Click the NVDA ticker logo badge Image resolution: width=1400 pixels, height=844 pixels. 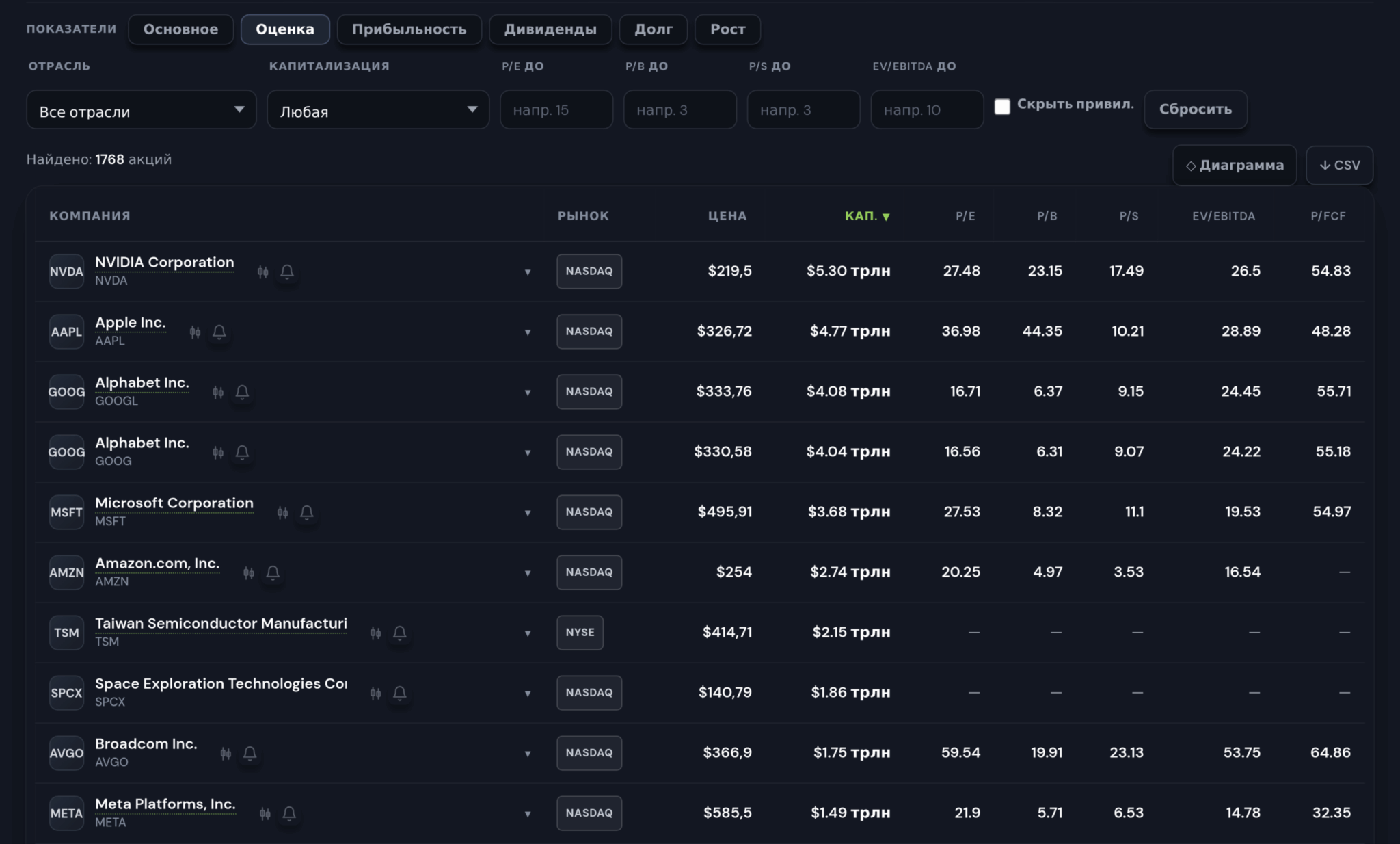pos(66,272)
